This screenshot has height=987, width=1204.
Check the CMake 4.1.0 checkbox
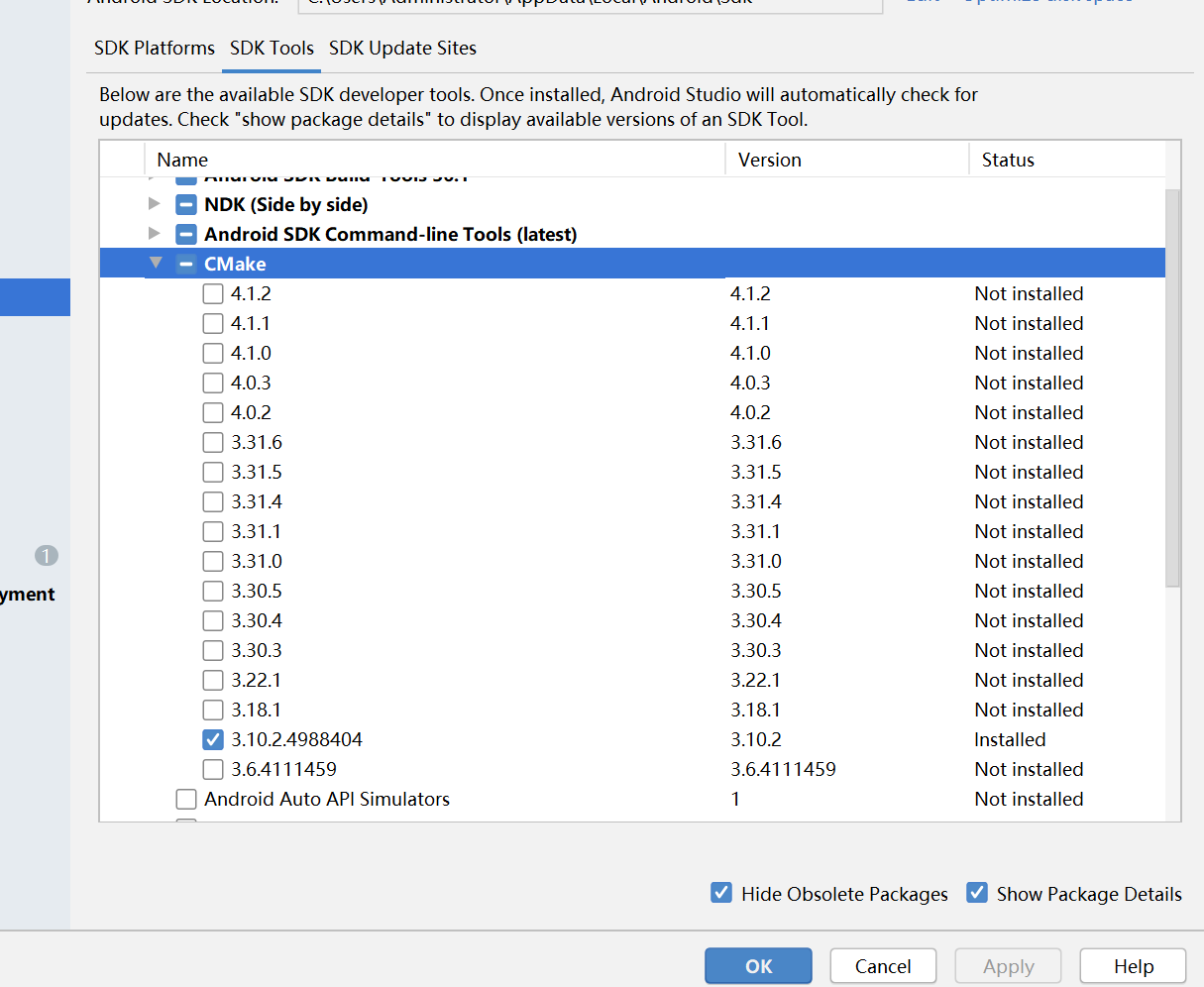point(213,354)
